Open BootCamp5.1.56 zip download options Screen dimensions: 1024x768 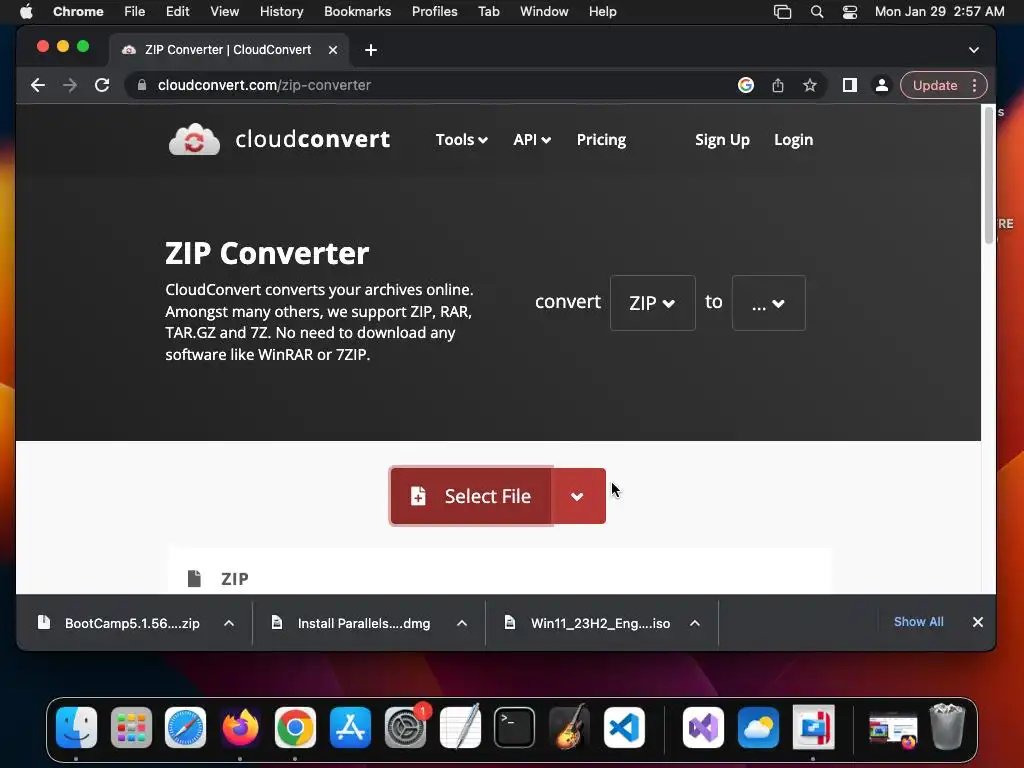(x=229, y=623)
